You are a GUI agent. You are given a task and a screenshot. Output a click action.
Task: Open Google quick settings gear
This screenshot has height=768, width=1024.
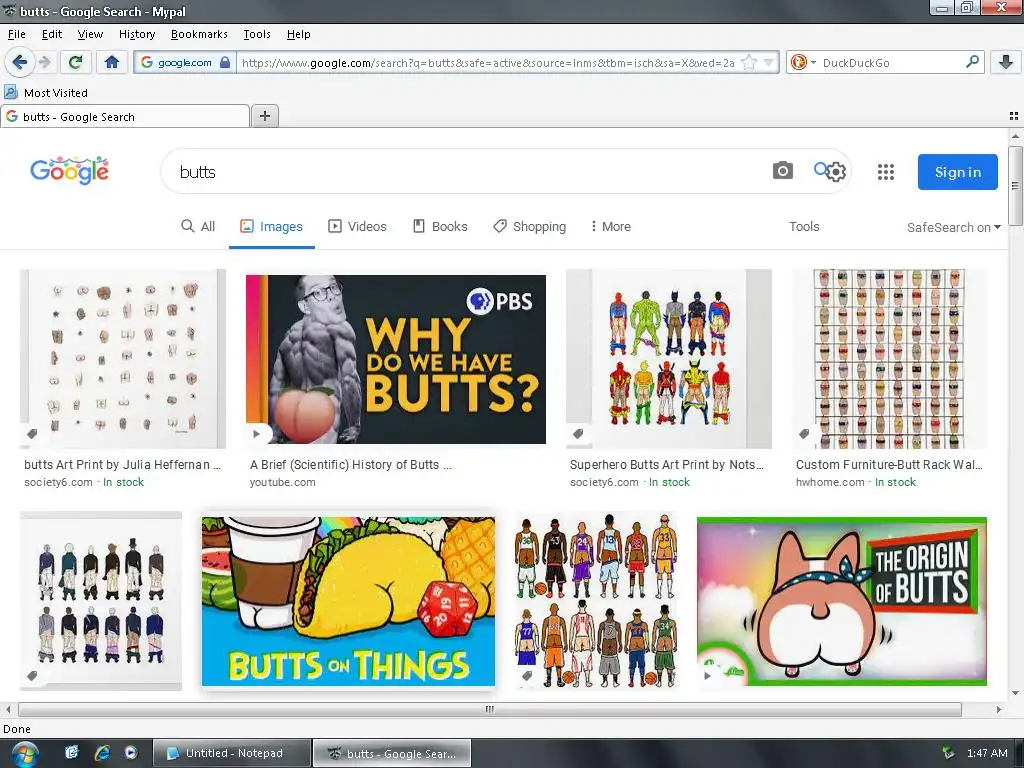(837, 172)
